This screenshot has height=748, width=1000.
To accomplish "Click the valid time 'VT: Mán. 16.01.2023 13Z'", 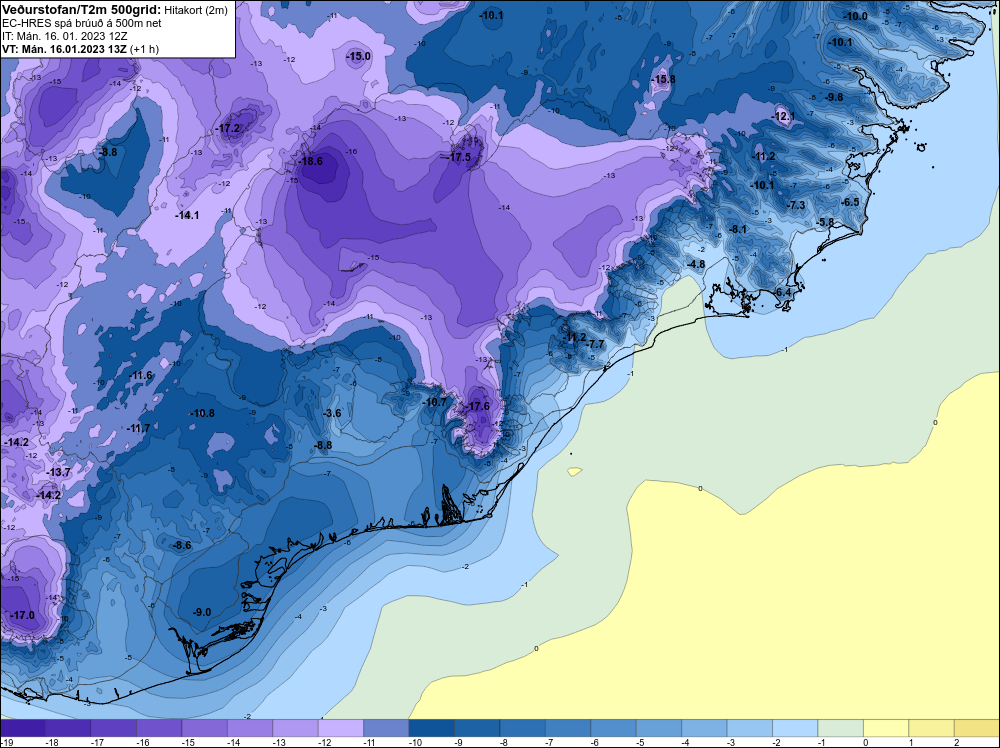I will click(x=64, y=49).
